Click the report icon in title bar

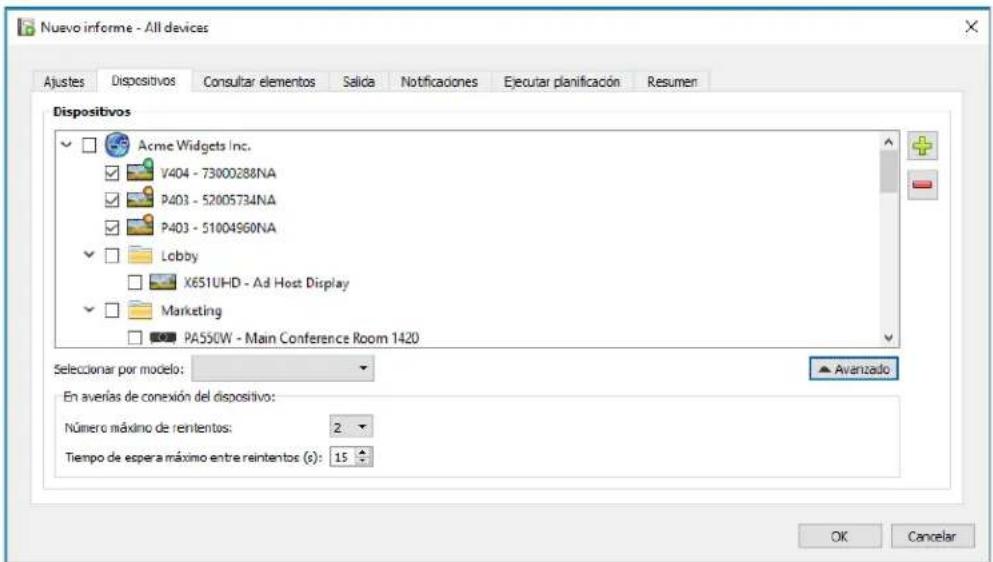[x=26, y=27]
